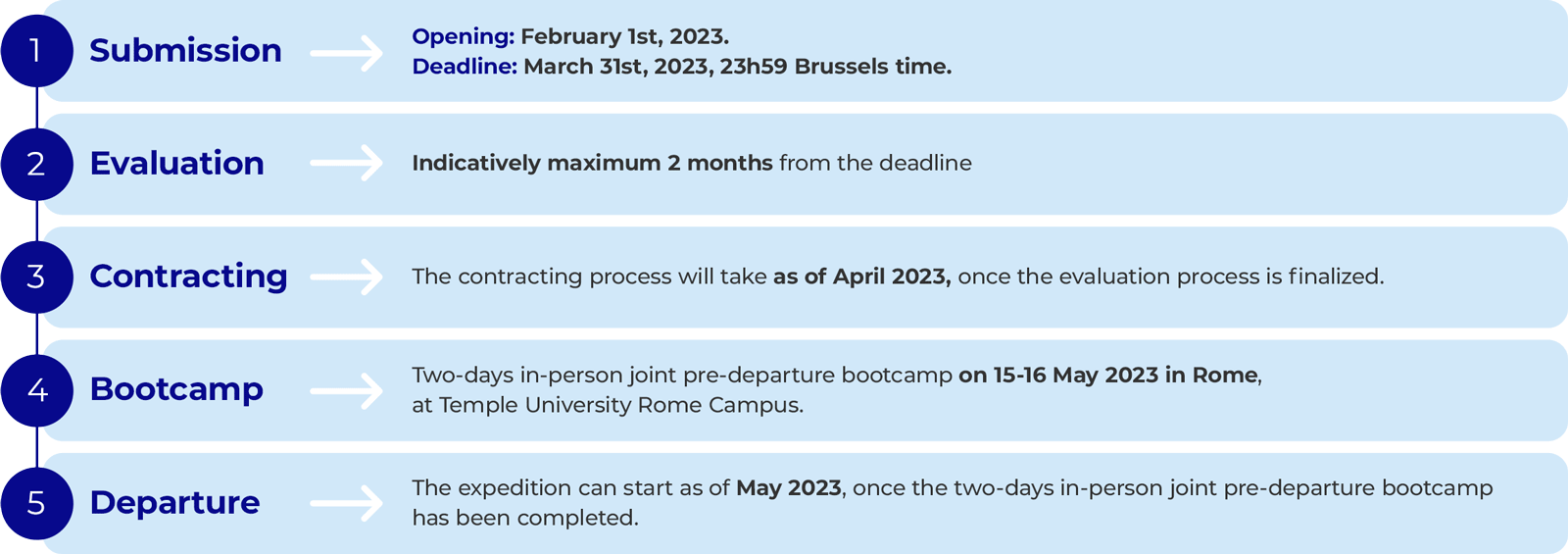Click the 'as of April 2023' text
Screen dimensions: 1568x554
click(861, 277)
